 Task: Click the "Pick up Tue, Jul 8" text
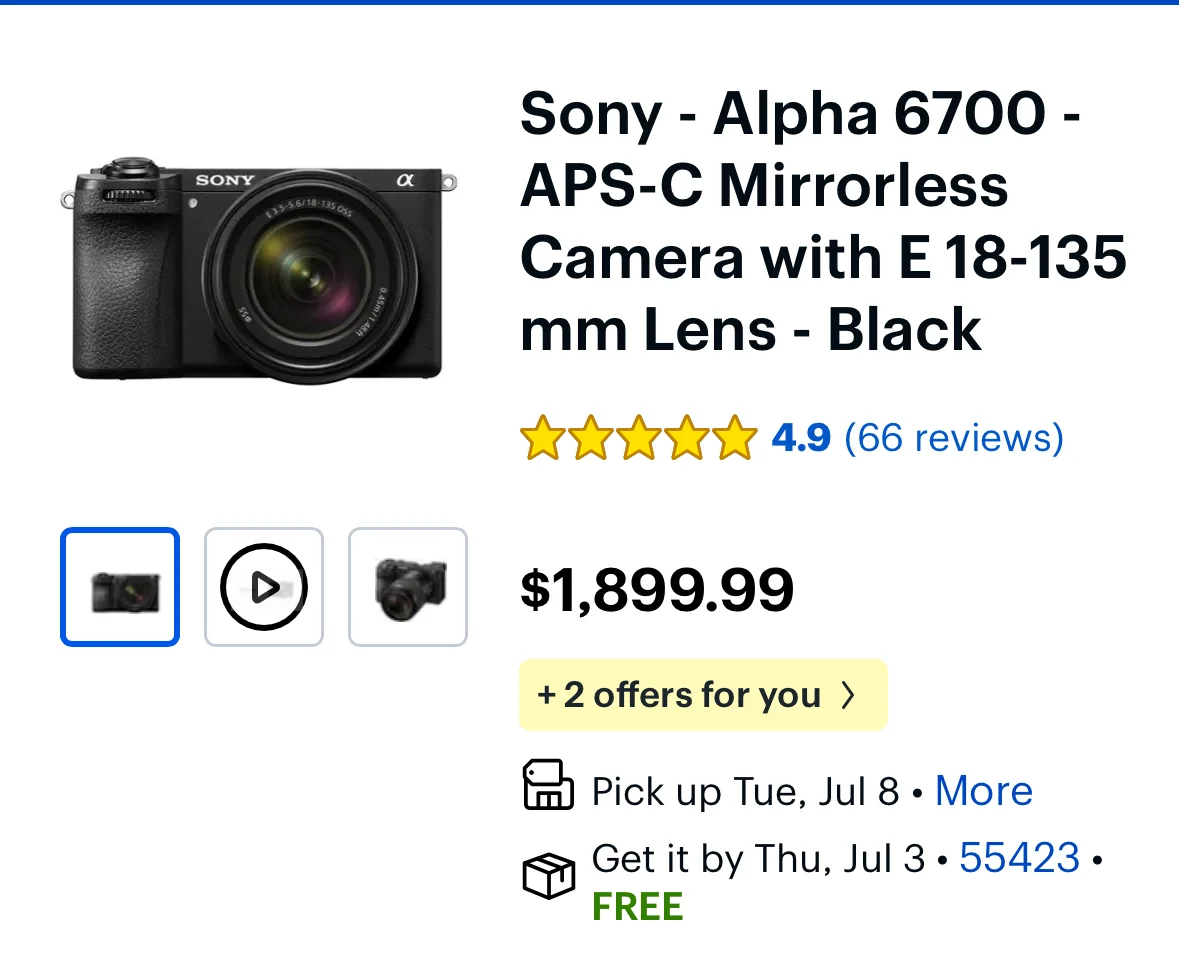coord(745,792)
